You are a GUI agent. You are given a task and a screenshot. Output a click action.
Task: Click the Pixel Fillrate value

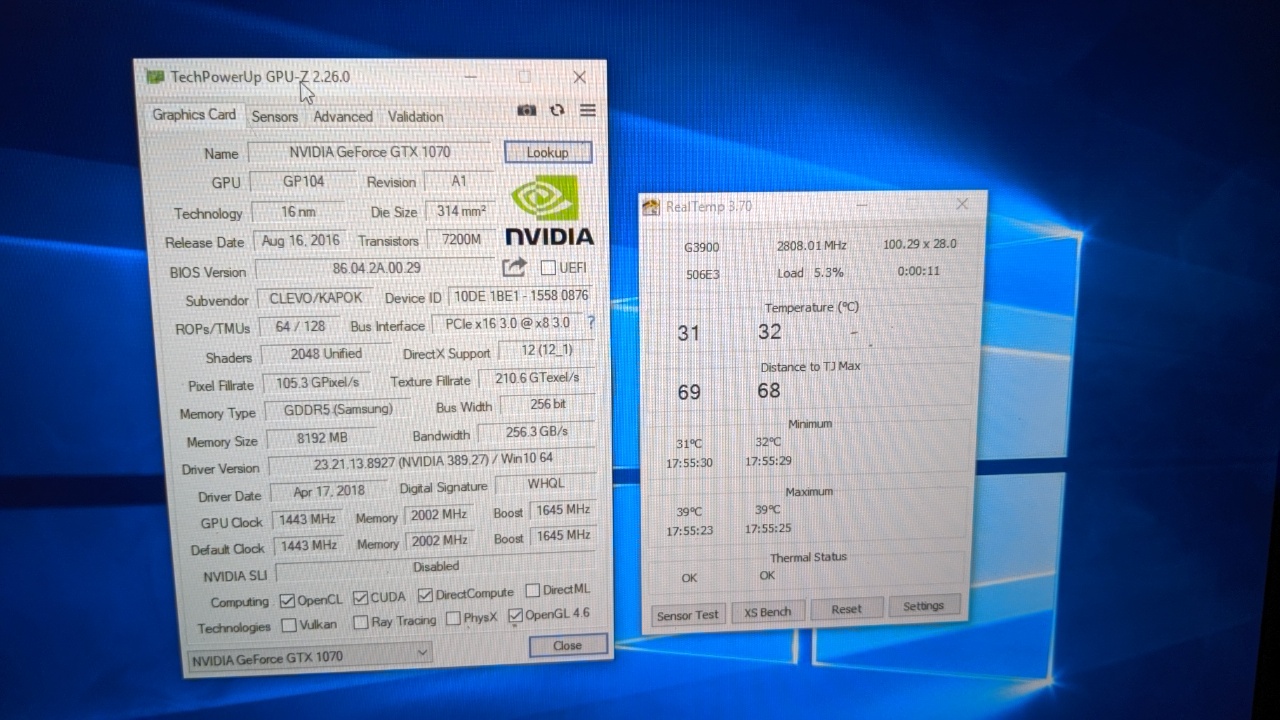[x=317, y=383]
